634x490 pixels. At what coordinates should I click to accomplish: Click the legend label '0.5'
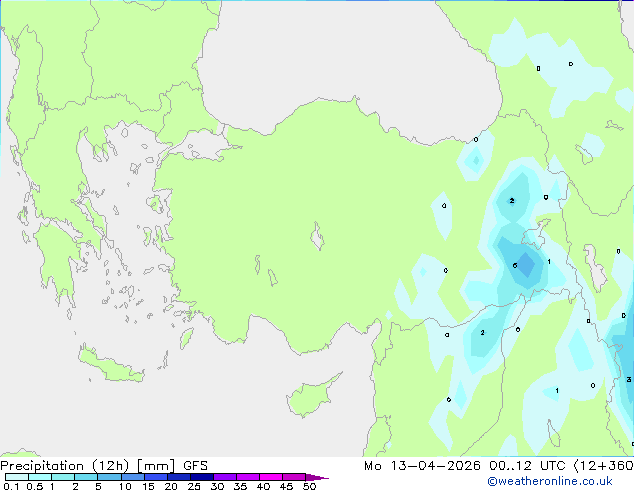click(35, 486)
